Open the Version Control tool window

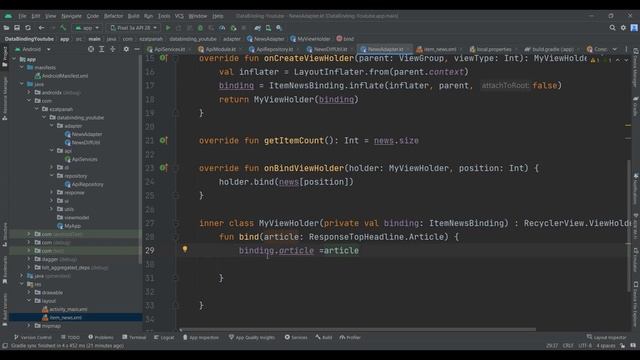pos(33,337)
